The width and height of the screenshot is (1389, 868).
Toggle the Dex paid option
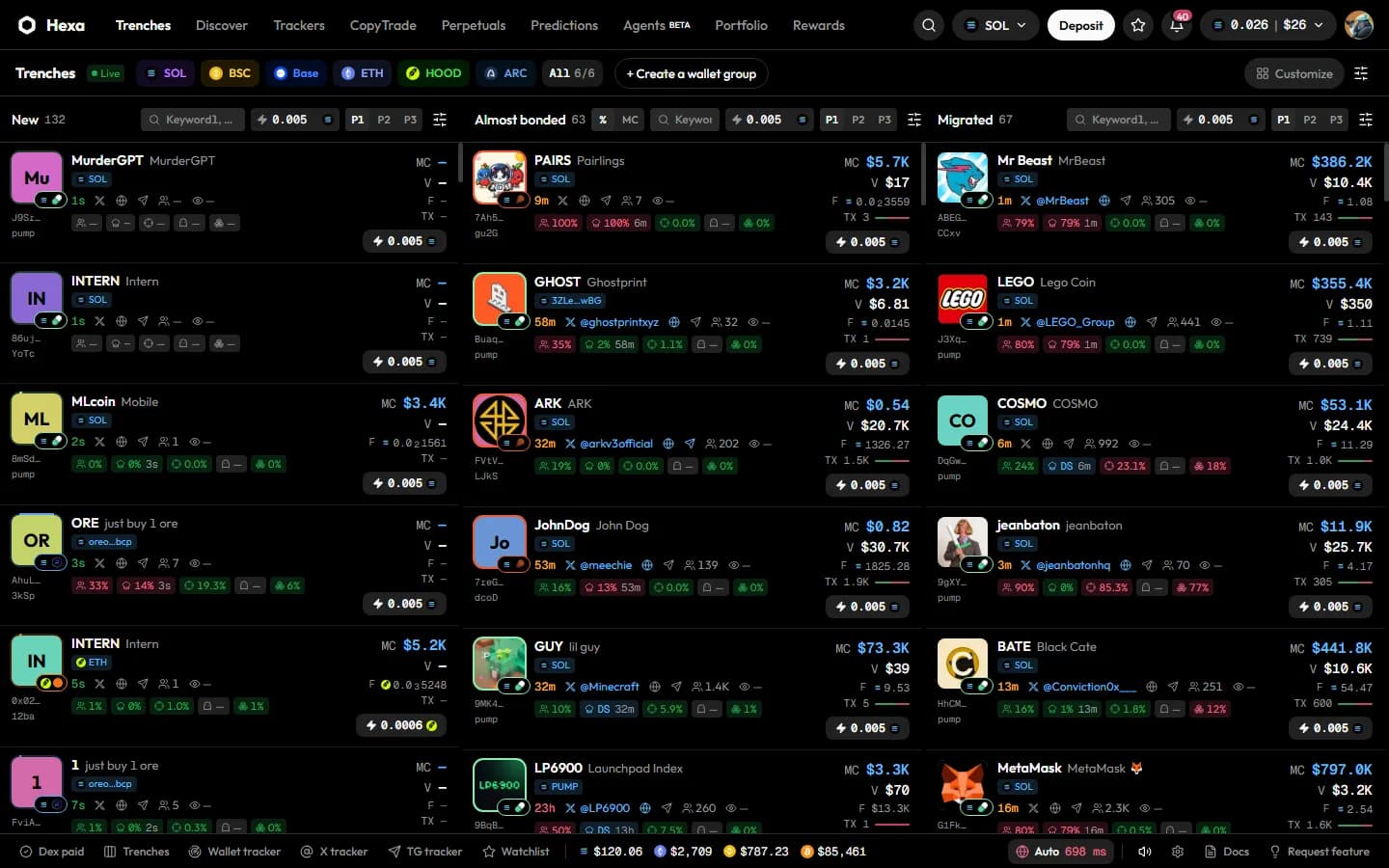click(x=52, y=852)
